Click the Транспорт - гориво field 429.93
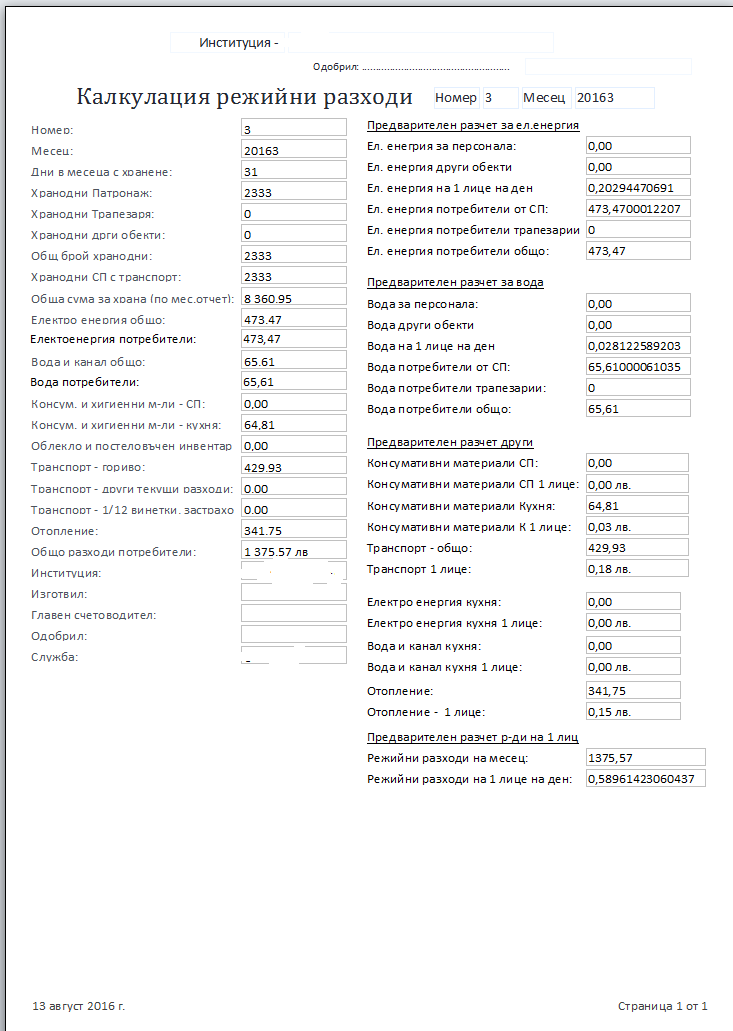 294,467
